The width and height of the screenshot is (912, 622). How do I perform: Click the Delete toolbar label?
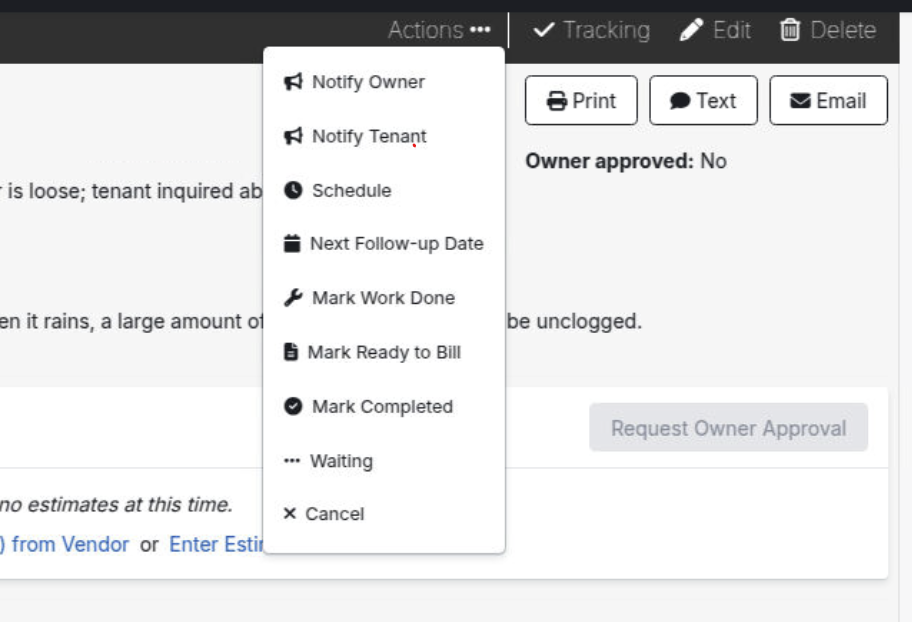coord(843,30)
